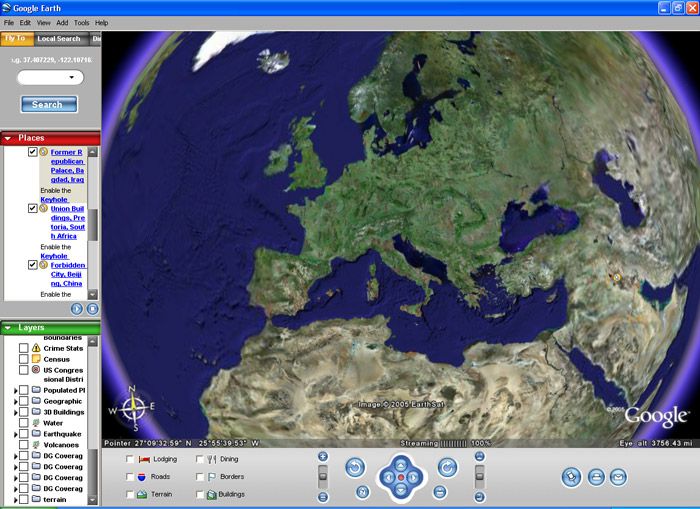Click the zoom slider handle
700x509 pixels.
coord(323,476)
